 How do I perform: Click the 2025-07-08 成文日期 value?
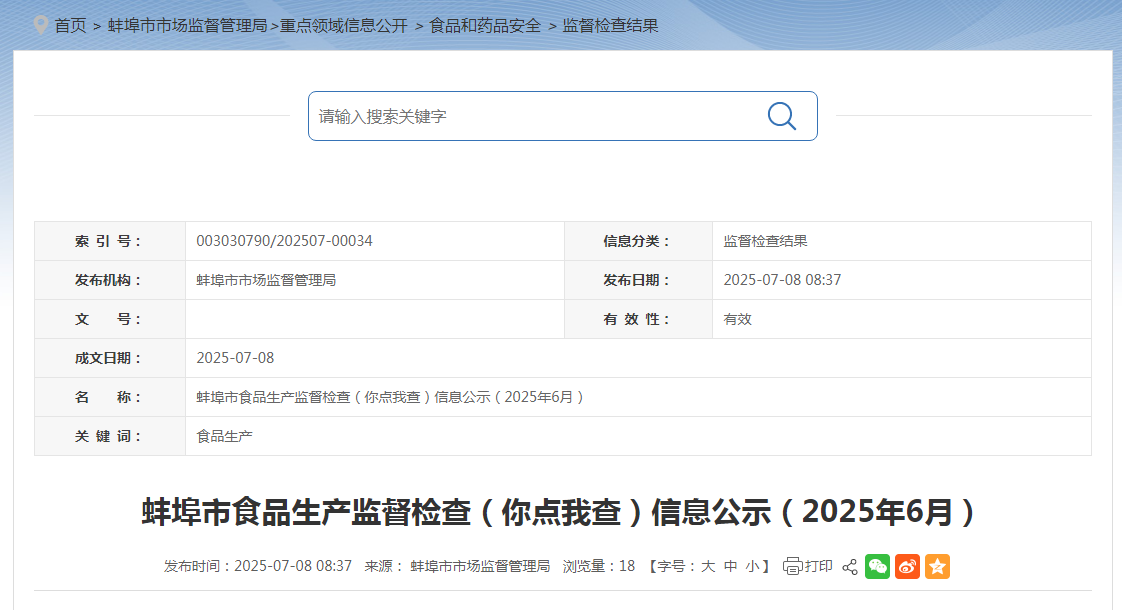click(x=235, y=358)
